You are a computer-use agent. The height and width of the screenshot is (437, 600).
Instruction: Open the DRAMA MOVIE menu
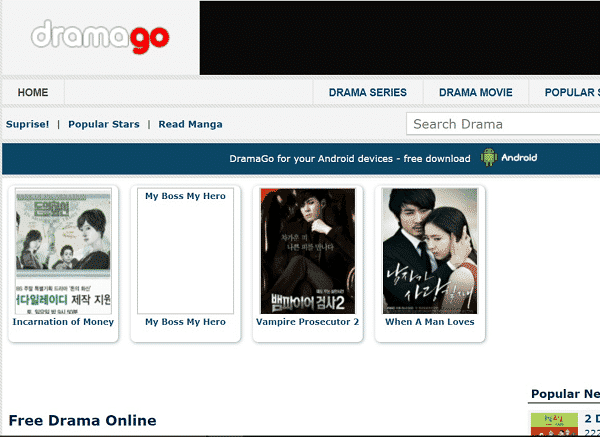point(476,92)
